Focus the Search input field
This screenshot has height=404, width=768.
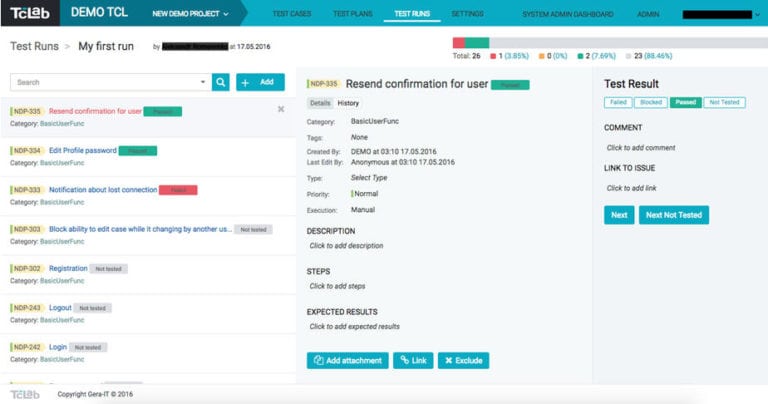pos(105,82)
